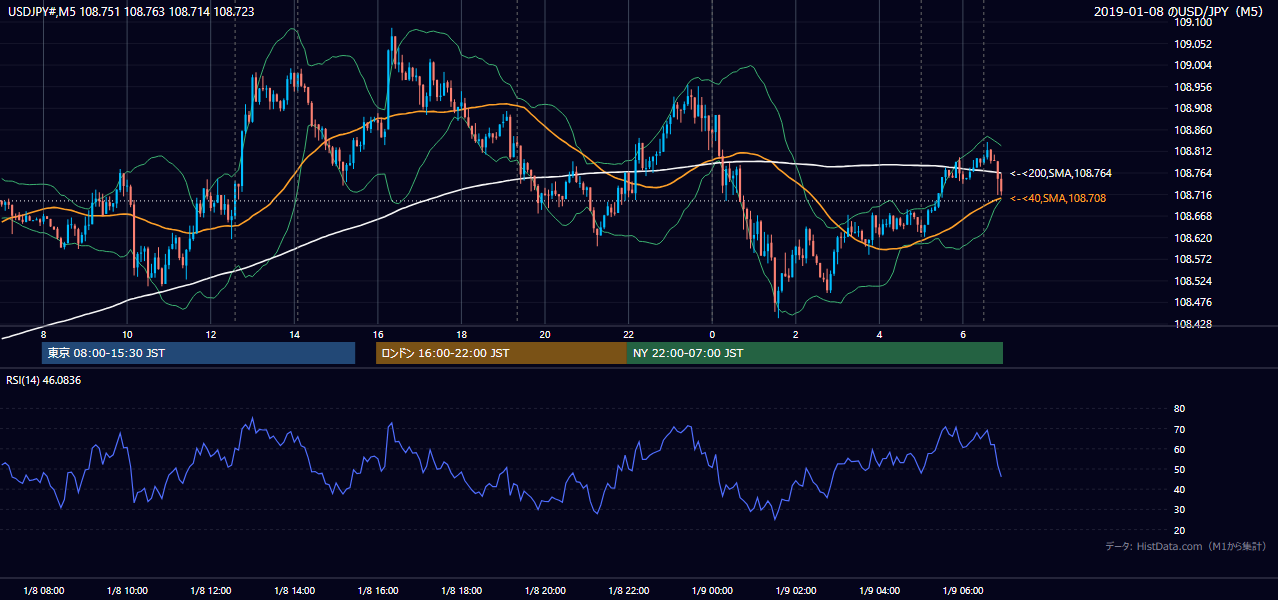
Task: Click the 109.052 price axis label
Action: point(1192,44)
